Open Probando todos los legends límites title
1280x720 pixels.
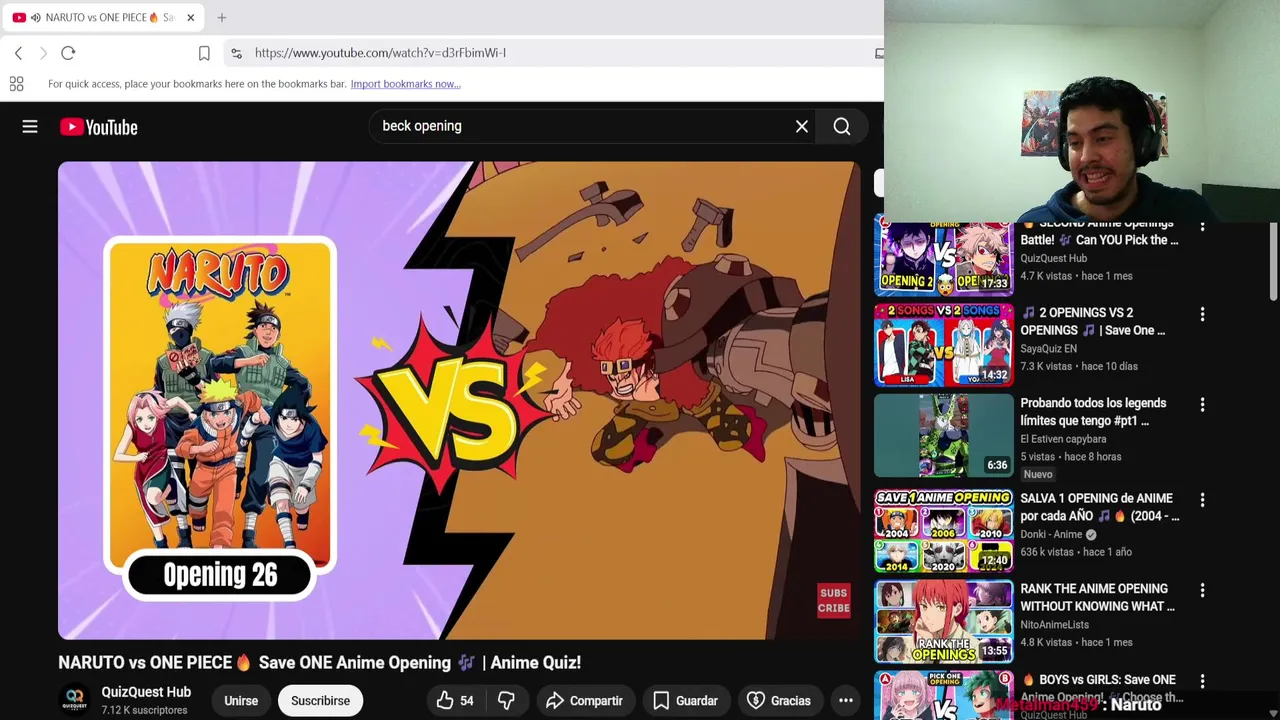point(1093,411)
